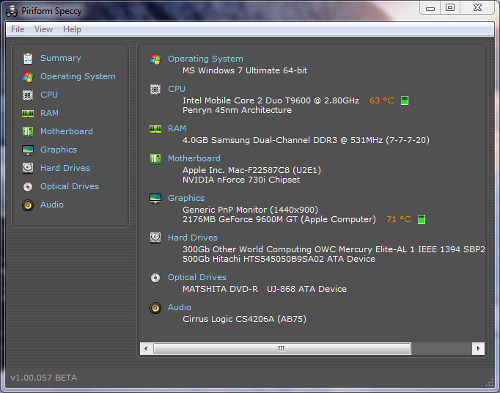Image resolution: width=500 pixels, height=393 pixels.
Task: Click the Speccy app icon in title bar
Action: pyautogui.click(x=12, y=11)
